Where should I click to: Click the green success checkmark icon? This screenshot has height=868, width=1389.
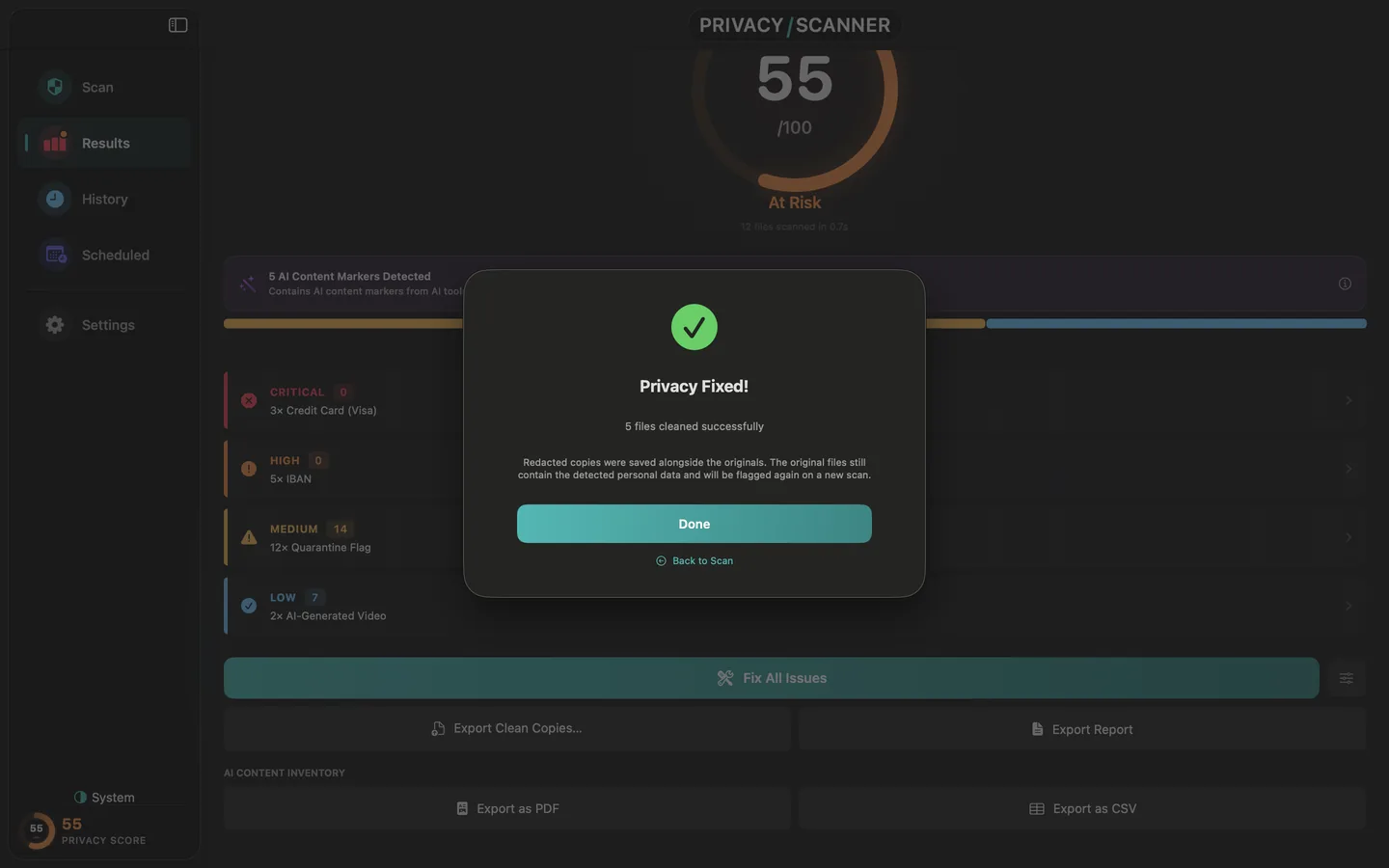[694, 327]
